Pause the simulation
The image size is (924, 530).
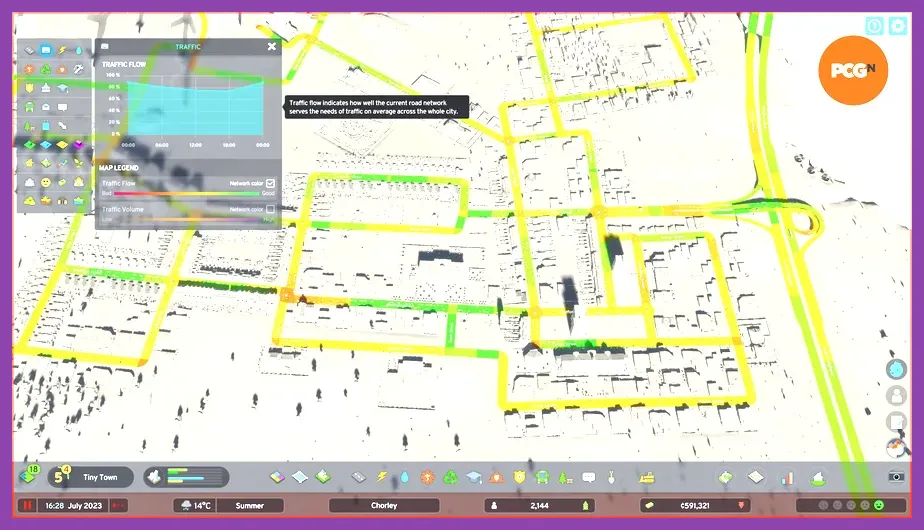[x=27, y=505]
